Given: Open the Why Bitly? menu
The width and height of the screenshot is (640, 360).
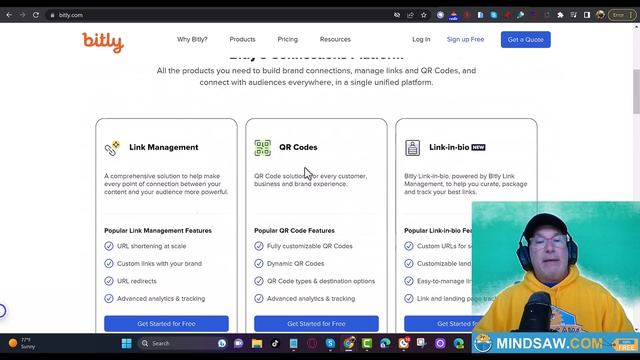Looking at the screenshot, I should [x=192, y=40].
